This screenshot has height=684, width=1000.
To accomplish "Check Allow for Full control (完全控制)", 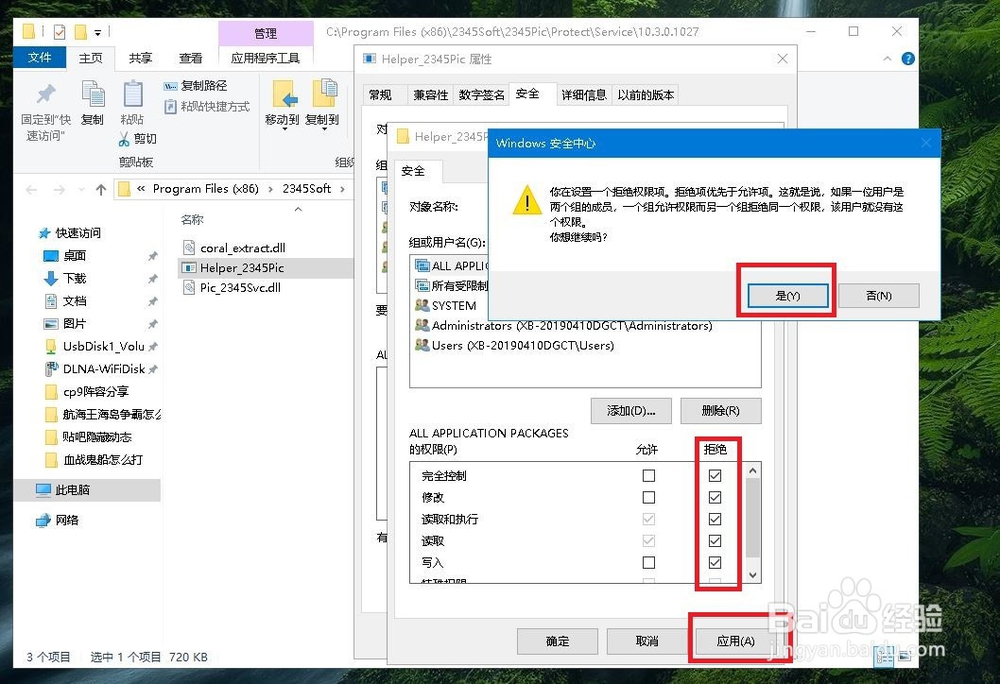I will (x=649, y=476).
